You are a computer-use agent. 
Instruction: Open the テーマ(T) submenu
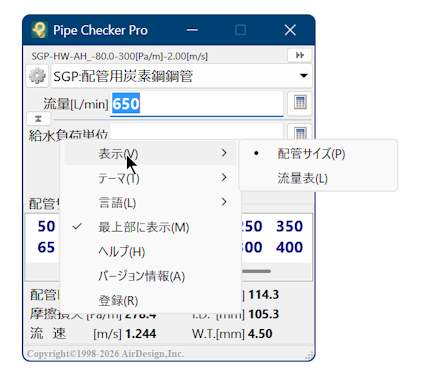150,178
